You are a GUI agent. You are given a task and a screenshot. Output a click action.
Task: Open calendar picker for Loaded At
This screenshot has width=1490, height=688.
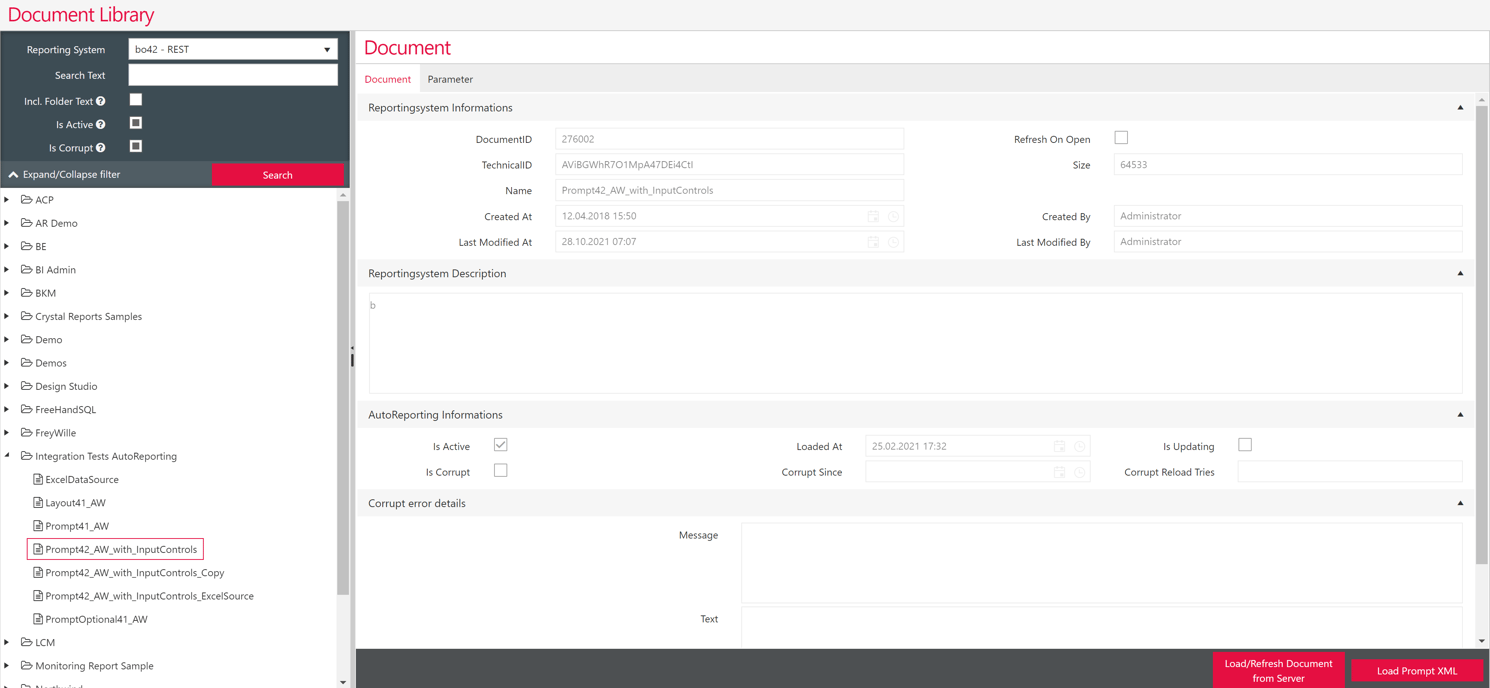click(x=1059, y=446)
